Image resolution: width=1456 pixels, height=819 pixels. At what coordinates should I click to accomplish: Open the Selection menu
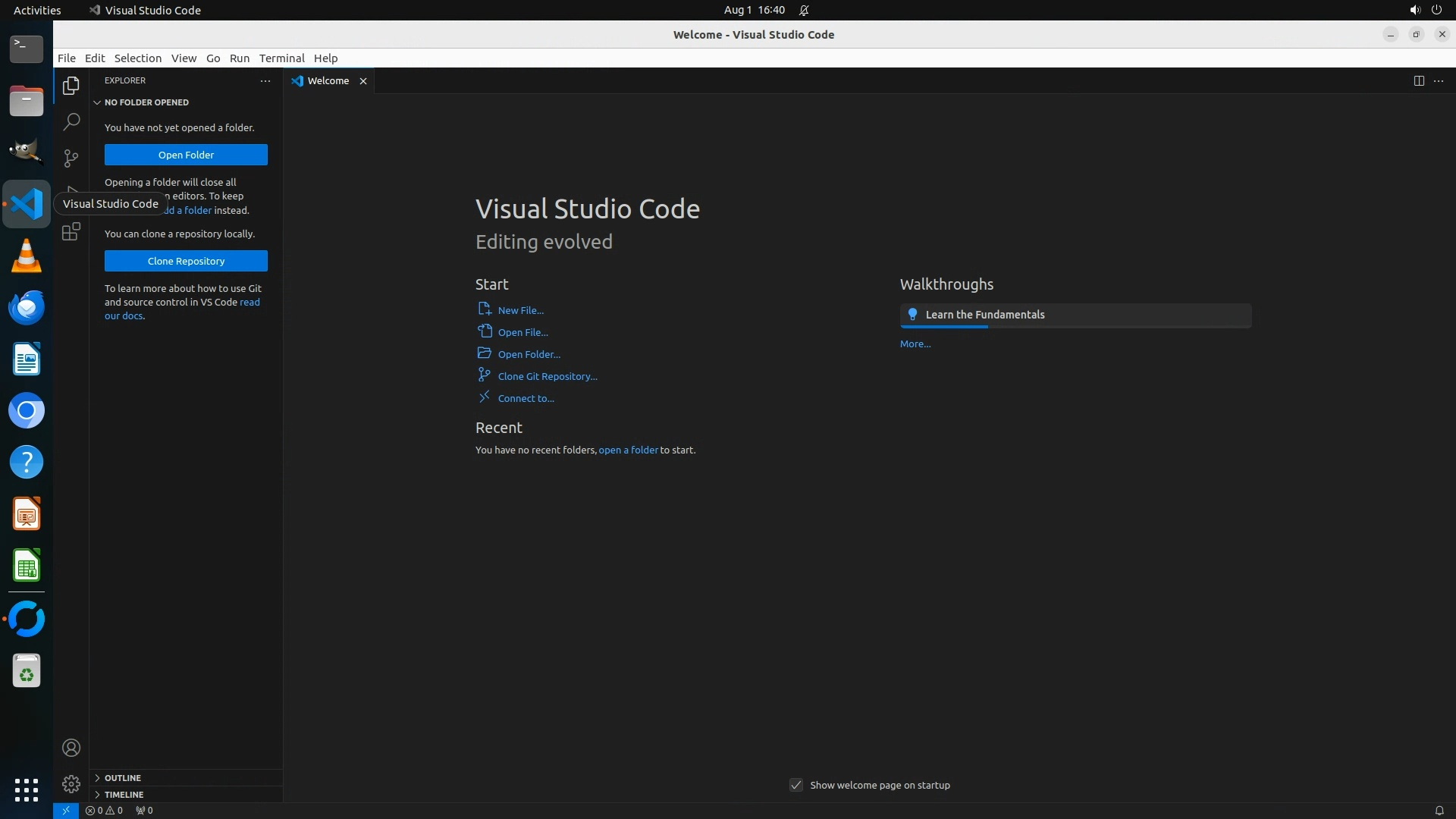(x=137, y=58)
